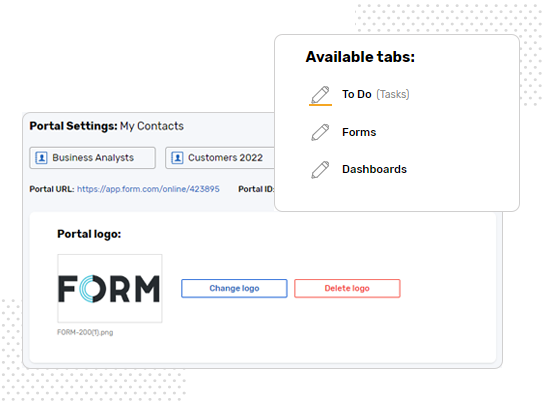
Task: Select the Business Analysts contact group
Action: [x=92, y=158]
